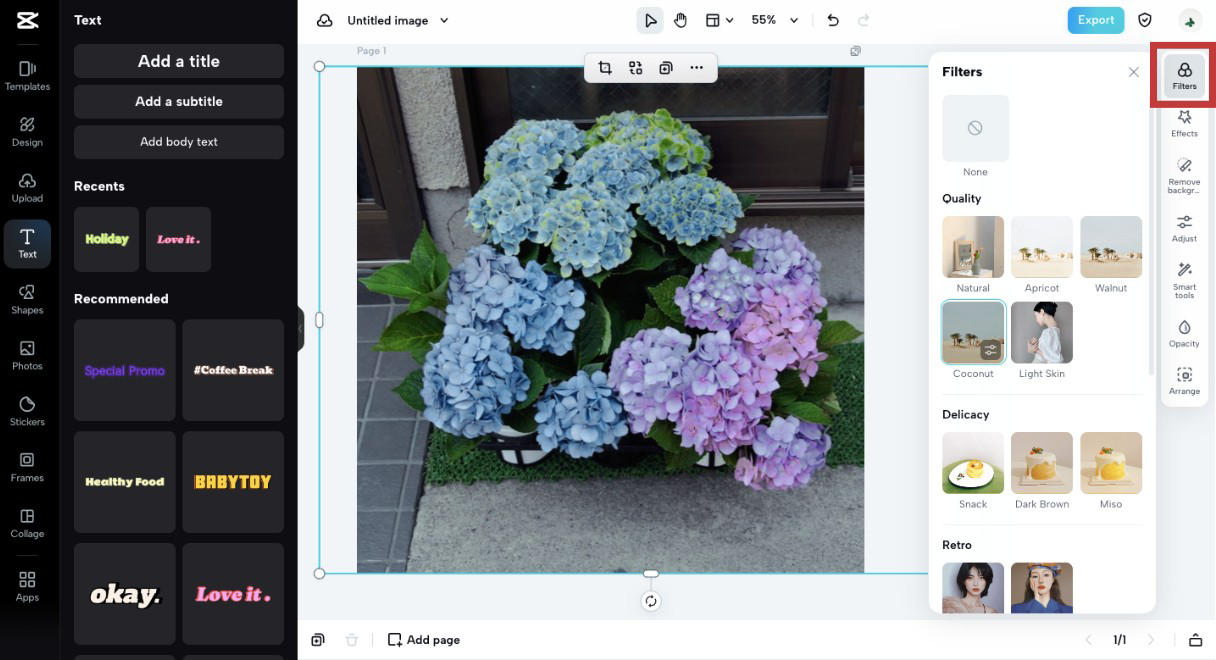Open the Frames sidebar panel
The height and width of the screenshot is (660, 1216).
click(x=27, y=468)
